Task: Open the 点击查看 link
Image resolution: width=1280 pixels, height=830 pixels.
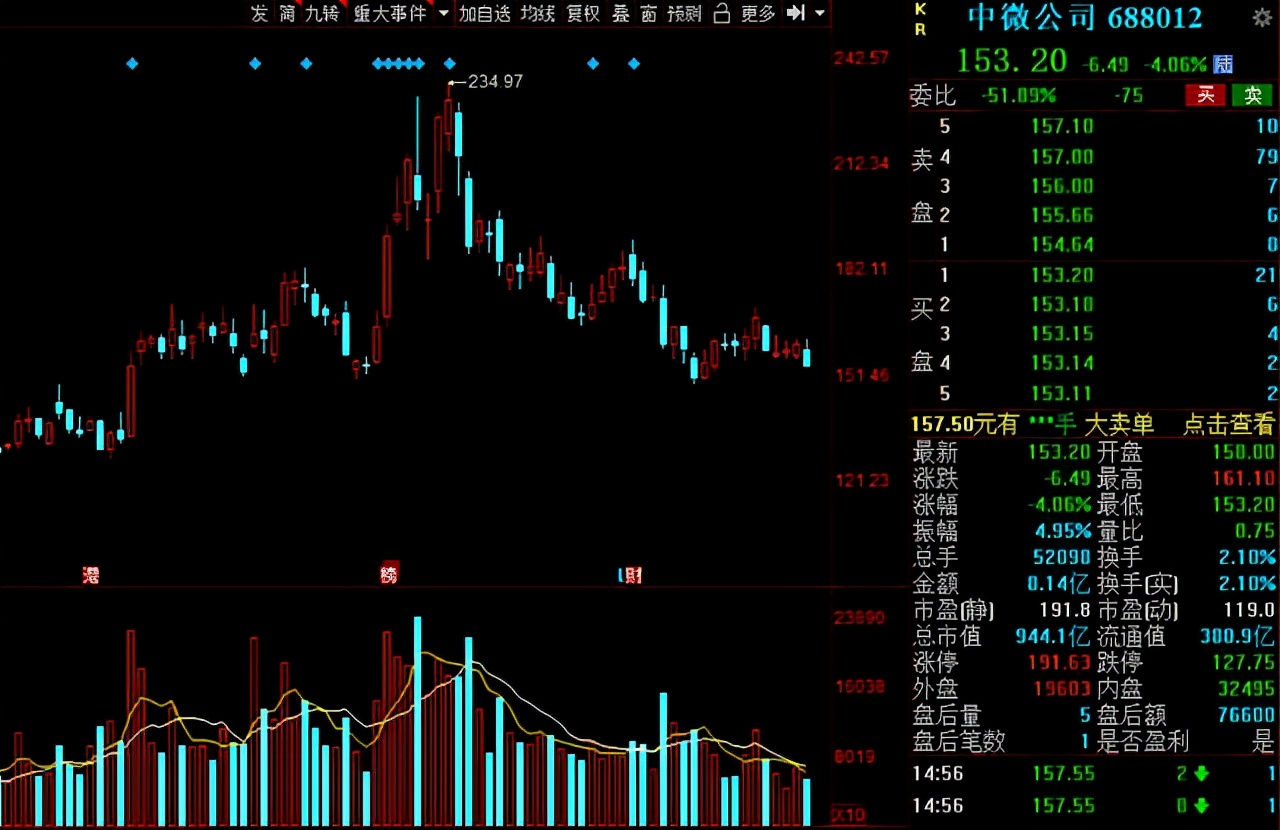Action: pyautogui.click(x=1230, y=424)
